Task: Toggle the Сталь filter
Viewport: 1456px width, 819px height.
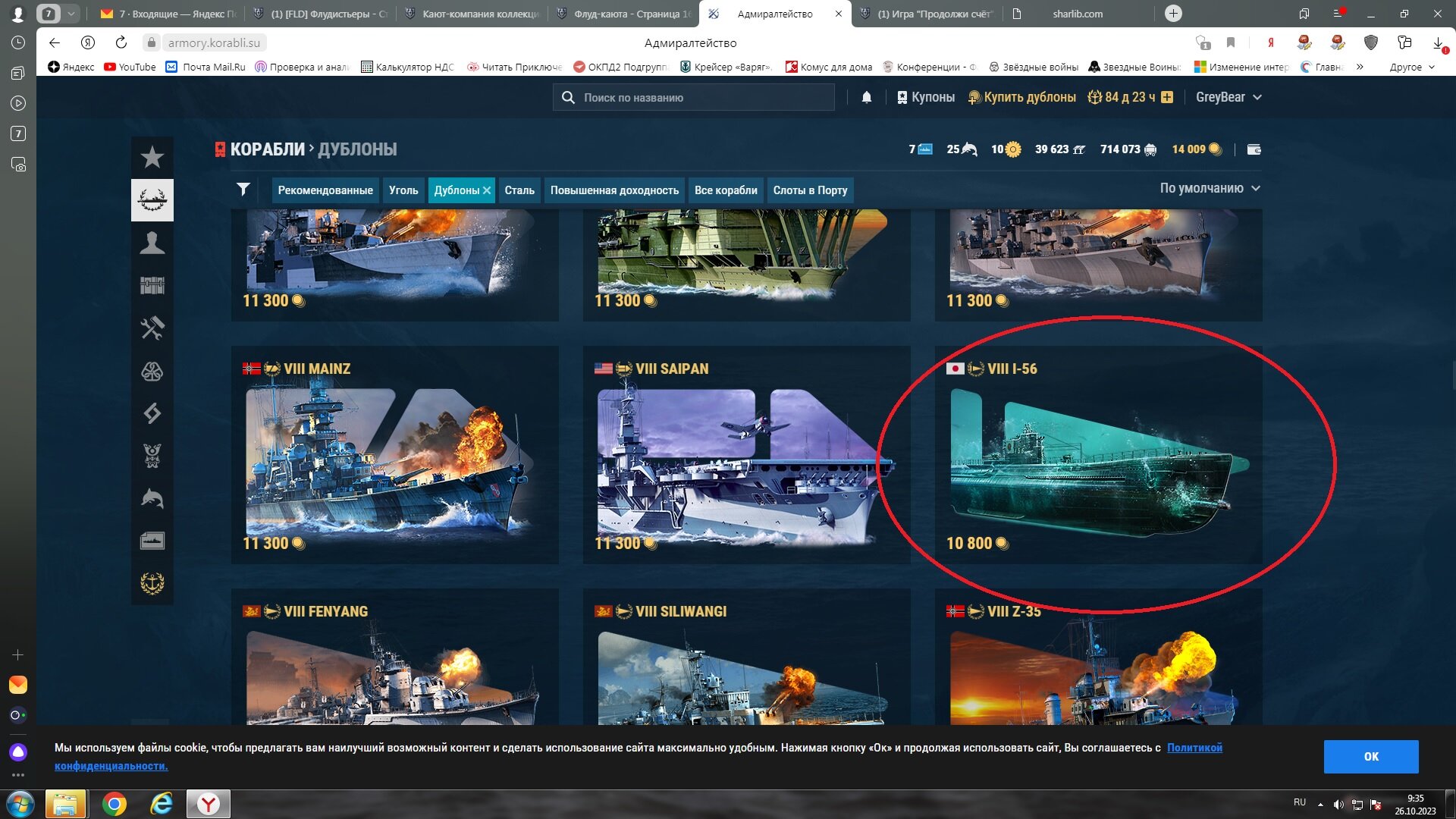Action: [x=519, y=190]
